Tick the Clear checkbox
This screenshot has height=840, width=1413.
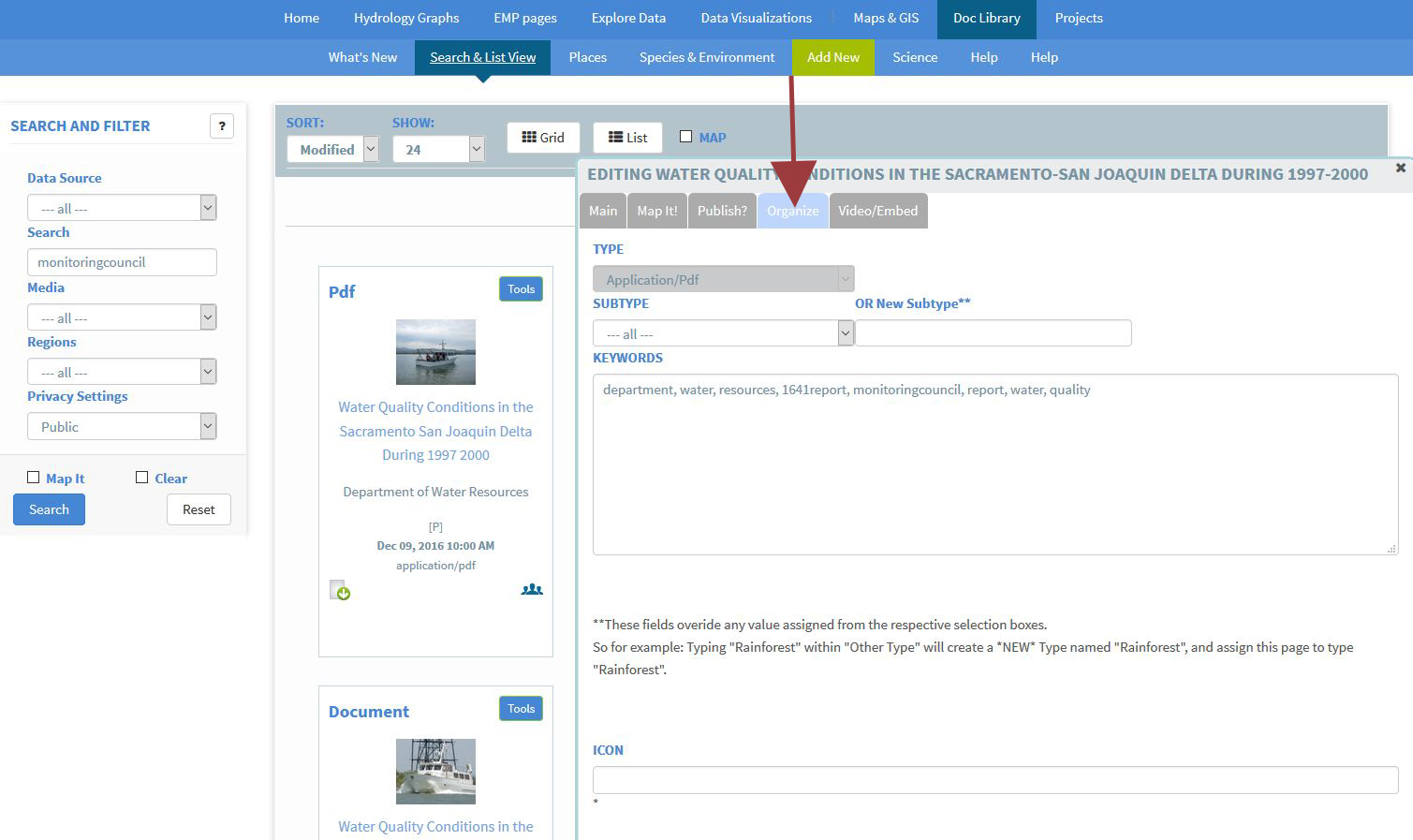142,478
